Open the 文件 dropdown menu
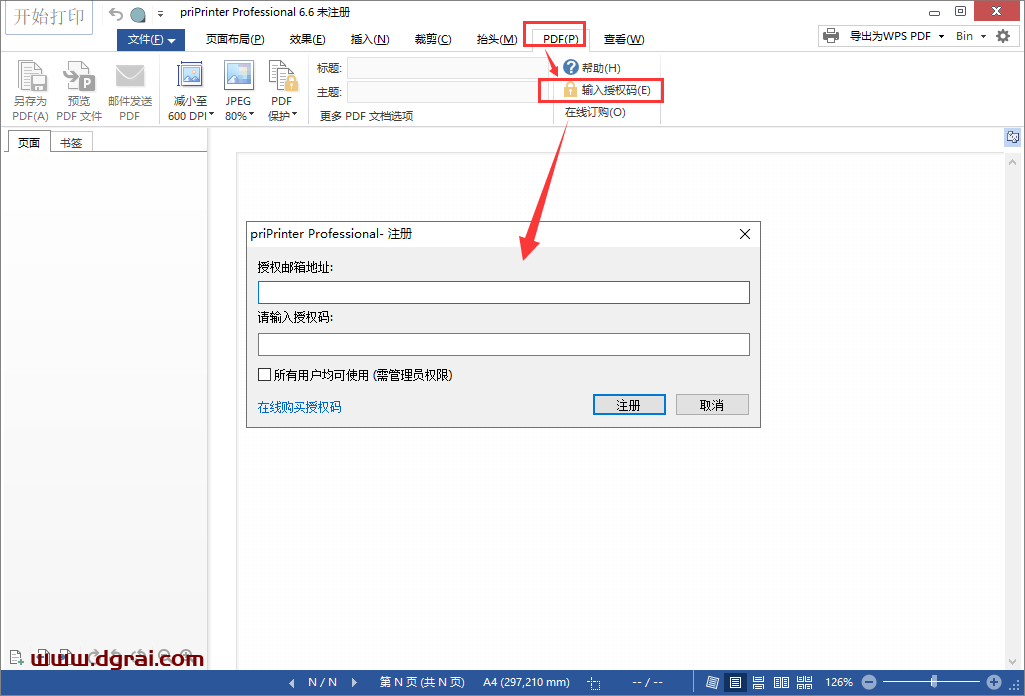 click(x=150, y=39)
